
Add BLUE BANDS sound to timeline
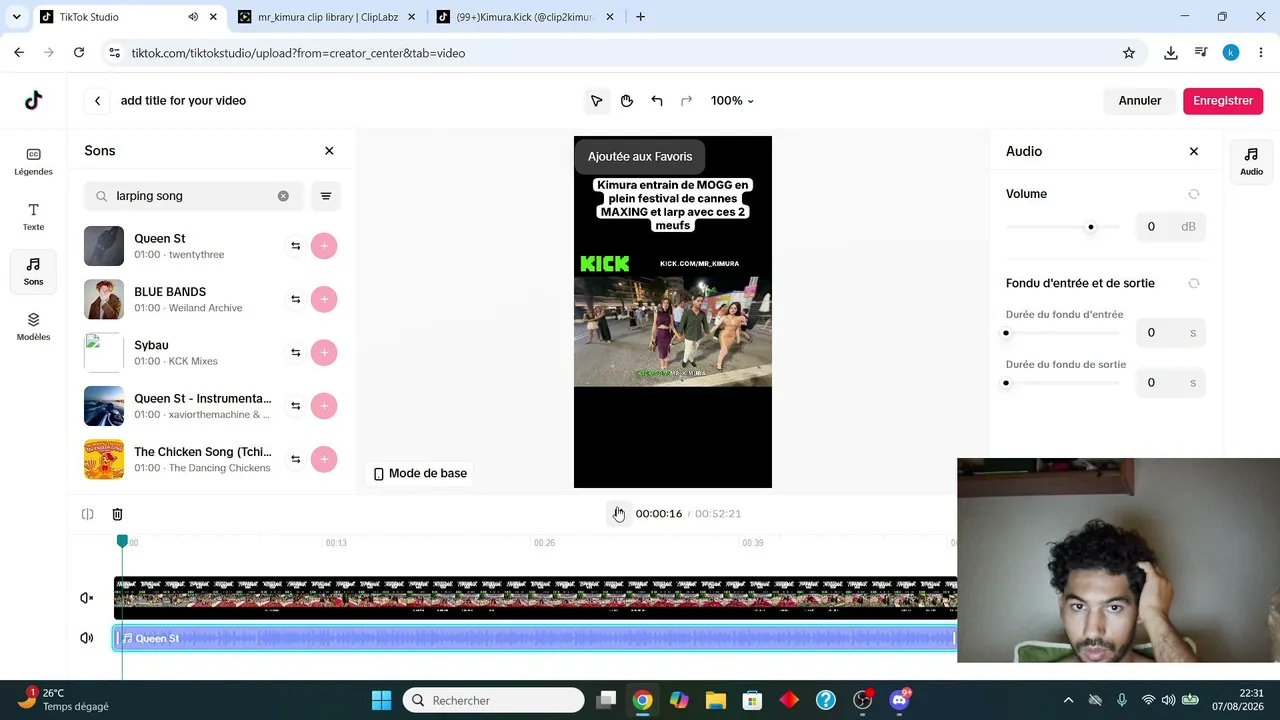click(324, 299)
